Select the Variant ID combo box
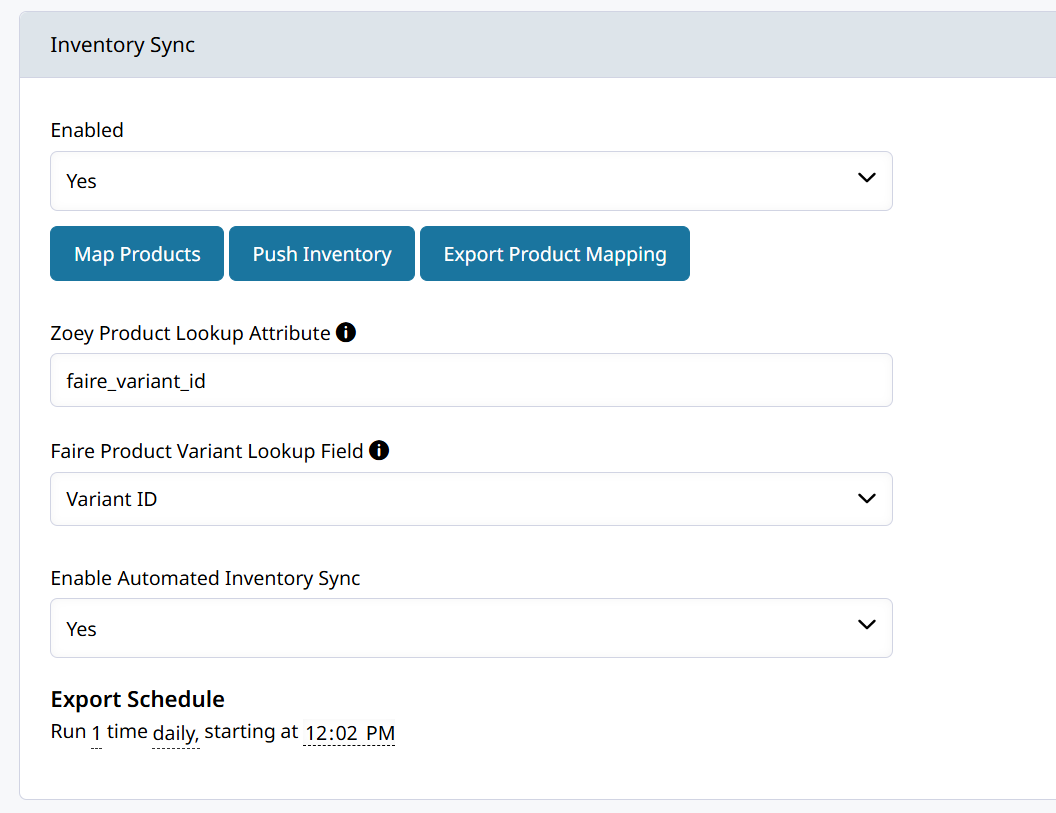This screenshot has height=813, width=1056. (471, 499)
